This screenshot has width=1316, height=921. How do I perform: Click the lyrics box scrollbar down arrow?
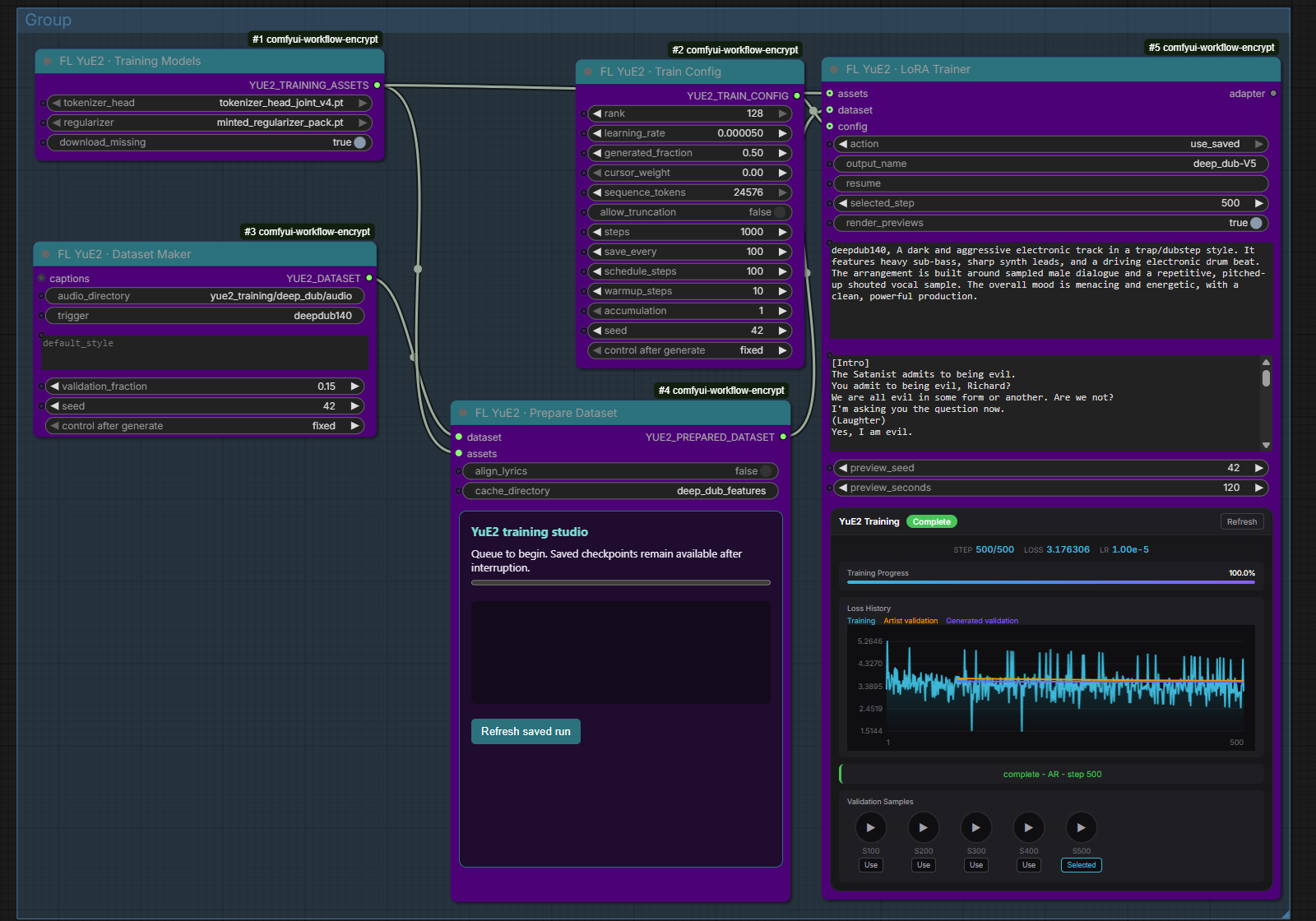pos(1266,445)
